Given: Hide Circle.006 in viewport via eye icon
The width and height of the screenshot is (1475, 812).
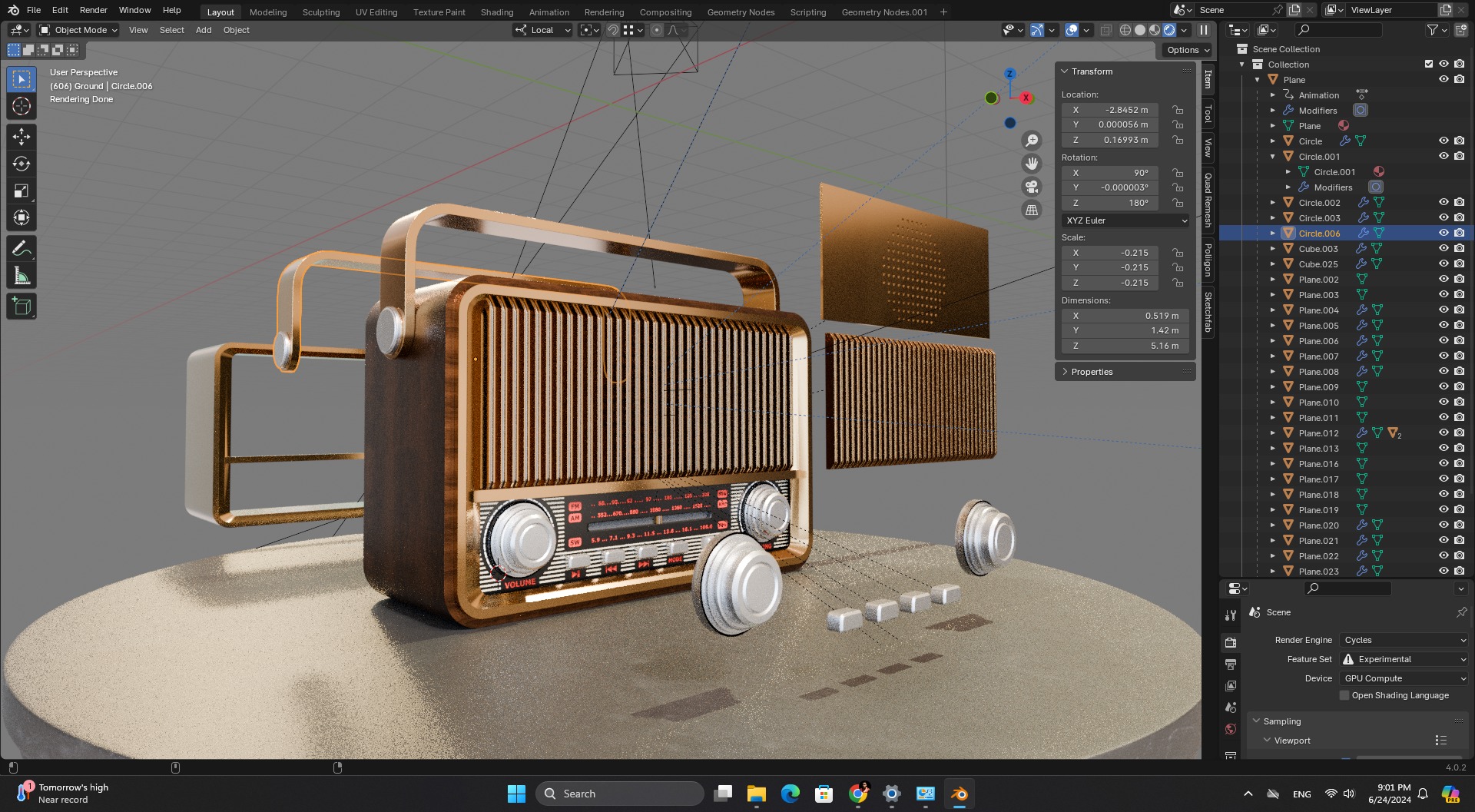Looking at the screenshot, I should (1444, 233).
